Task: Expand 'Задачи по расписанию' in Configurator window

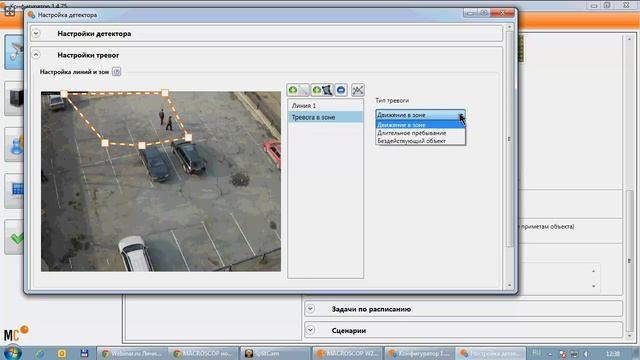Action: click(x=310, y=309)
